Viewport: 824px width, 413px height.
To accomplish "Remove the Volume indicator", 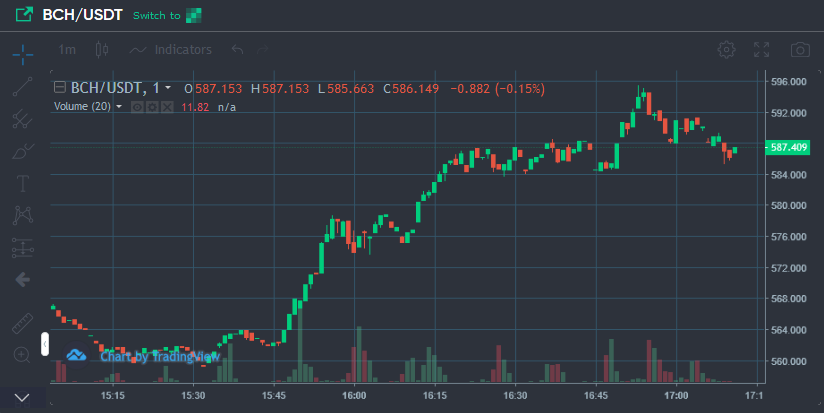I will point(167,107).
